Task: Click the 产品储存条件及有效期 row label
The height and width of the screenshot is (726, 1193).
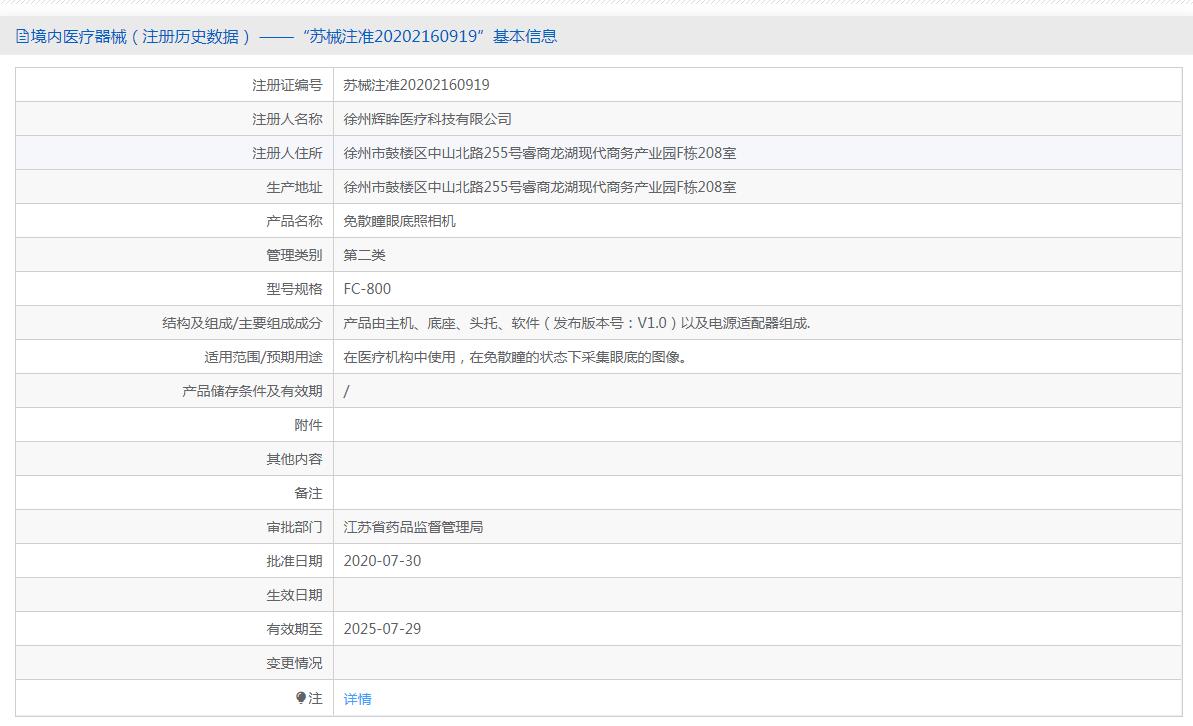Action: [252, 391]
